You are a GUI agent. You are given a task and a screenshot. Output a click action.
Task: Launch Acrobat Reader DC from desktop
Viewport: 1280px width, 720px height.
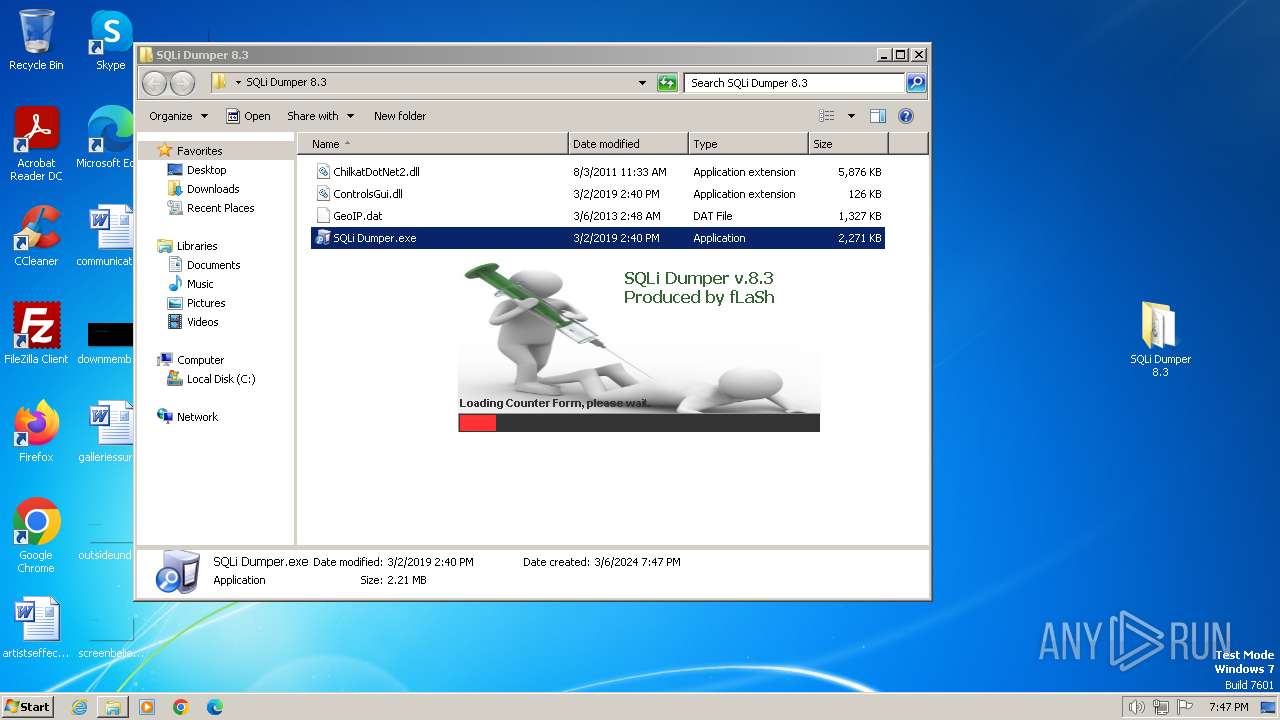click(x=36, y=144)
